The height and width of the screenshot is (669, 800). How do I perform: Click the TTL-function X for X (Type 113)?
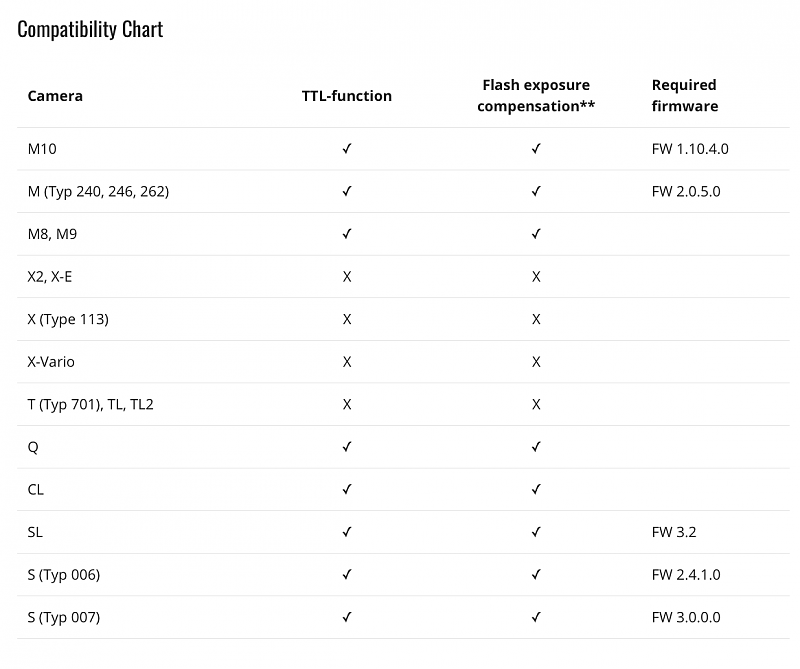pos(347,319)
